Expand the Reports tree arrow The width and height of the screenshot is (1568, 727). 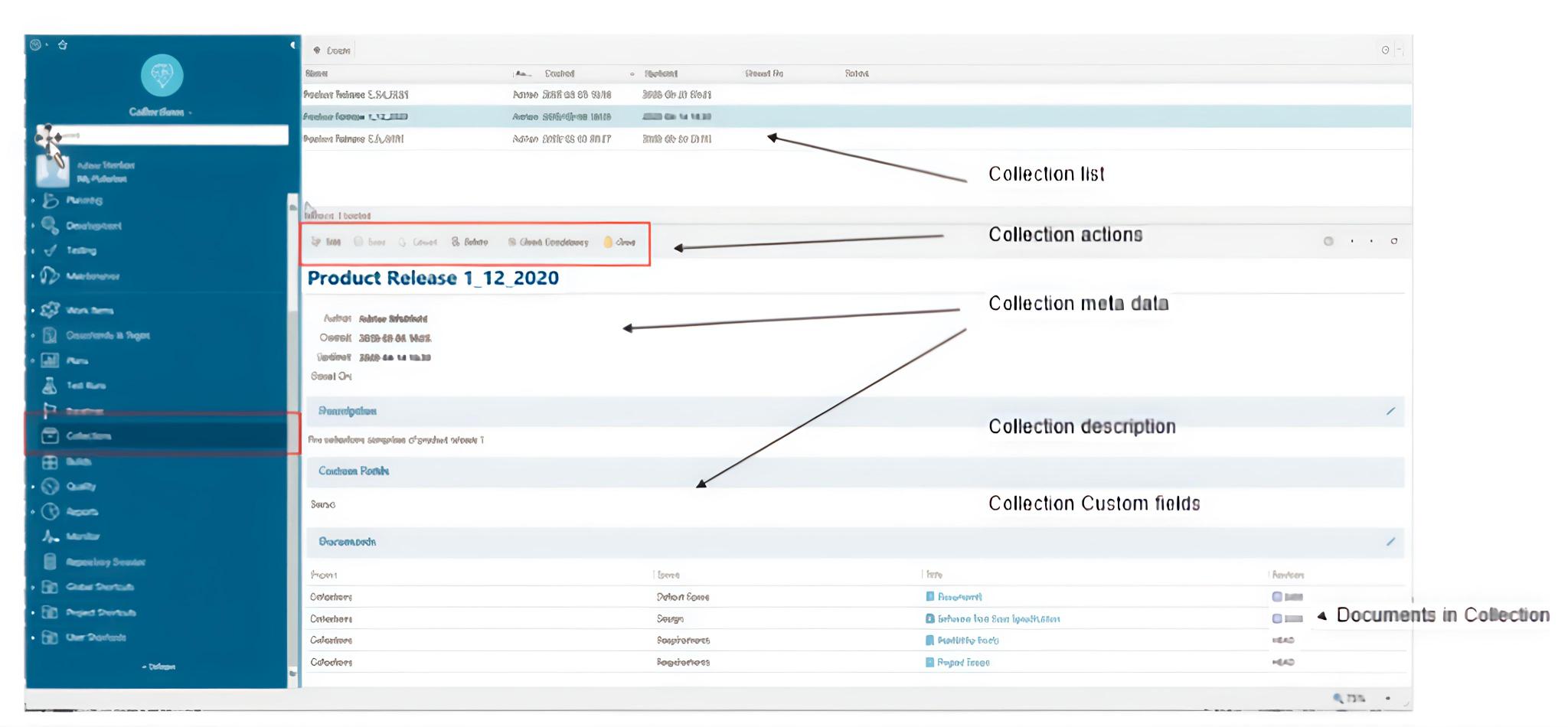(x=33, y=511)
